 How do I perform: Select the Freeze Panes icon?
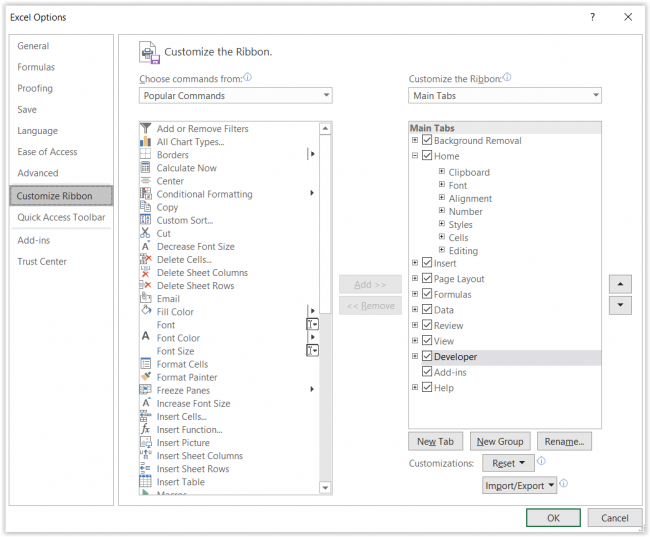point(146,390)
